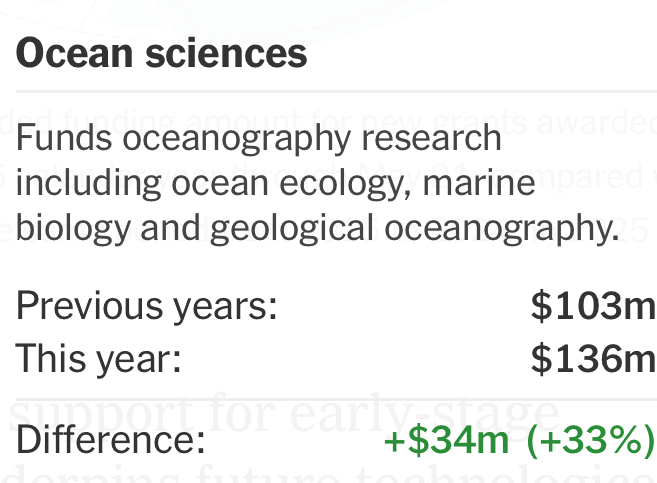The width and height of the screenshot is (657, 483).
Task: Select the 'Difference:' label
Action: [111, 439]
